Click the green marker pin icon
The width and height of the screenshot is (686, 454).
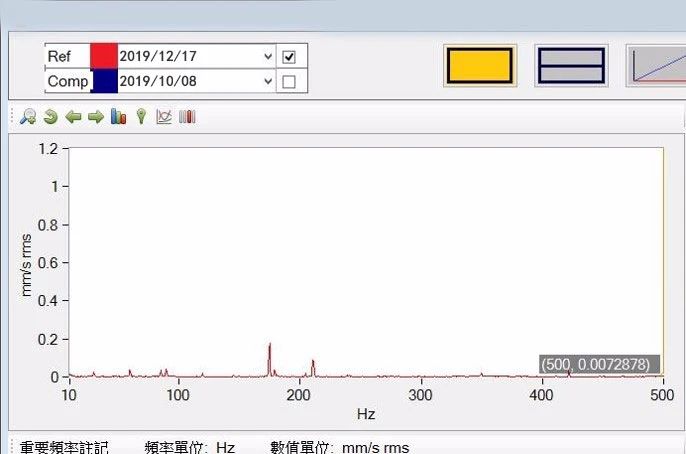point(141,117)
